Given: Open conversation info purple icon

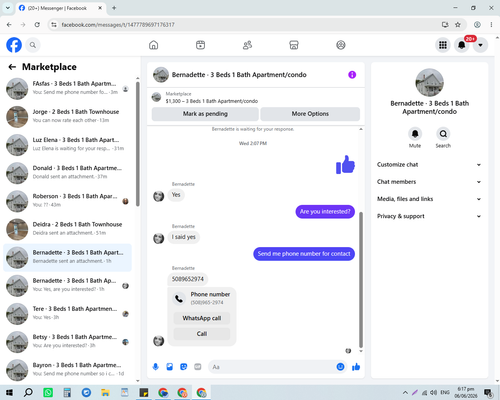Looking at the screenshot, I should (352, 75).
